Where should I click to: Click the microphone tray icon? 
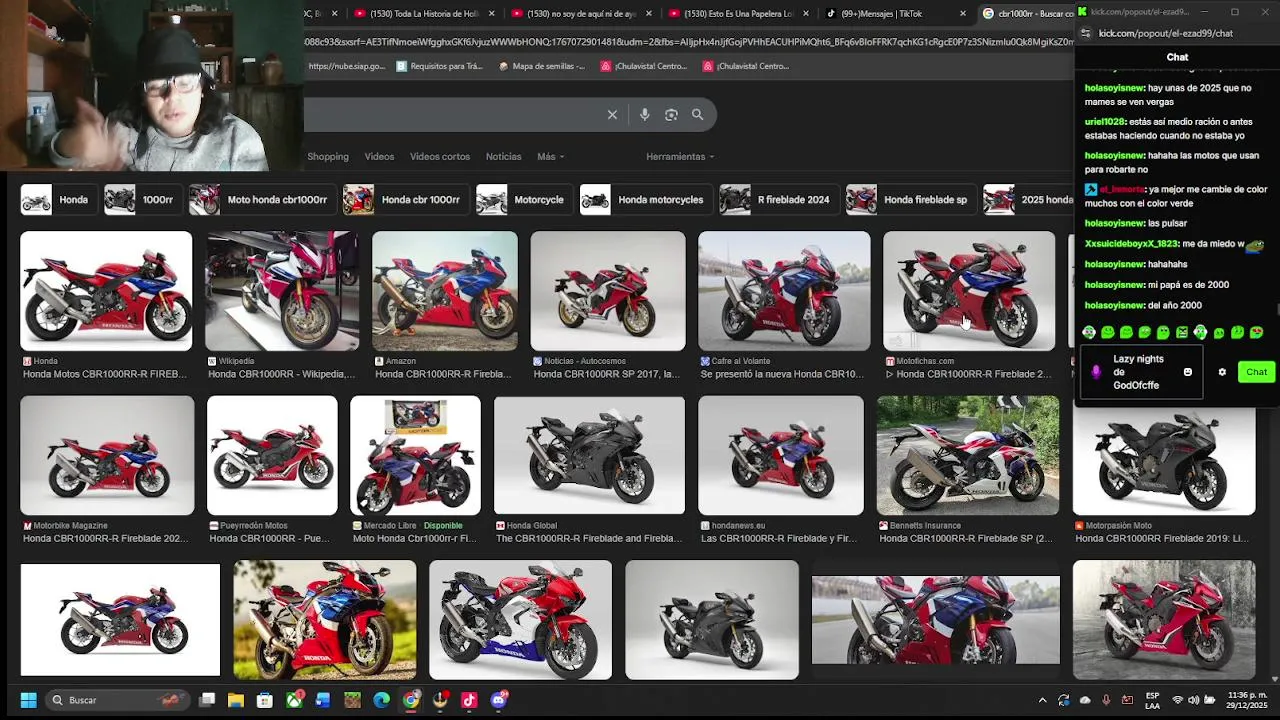(x=1106, y=700)
